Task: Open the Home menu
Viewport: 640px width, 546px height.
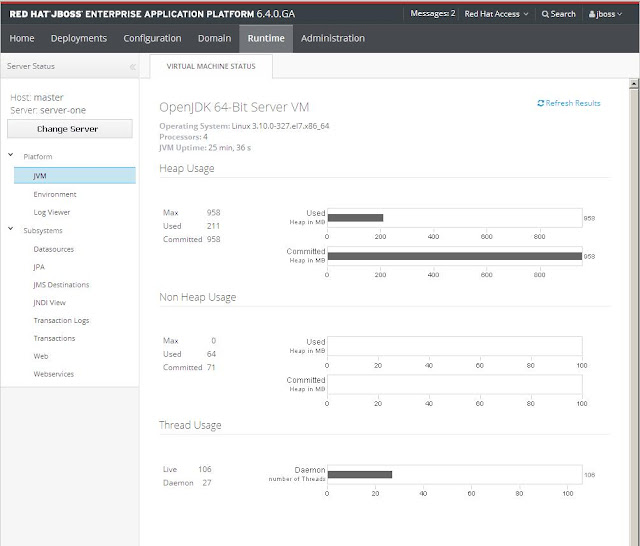Action: pos(22,38)
